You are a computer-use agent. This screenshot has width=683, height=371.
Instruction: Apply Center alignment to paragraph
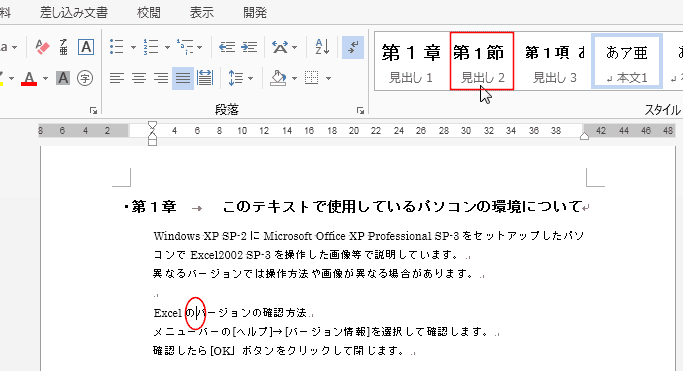[139, 78]
